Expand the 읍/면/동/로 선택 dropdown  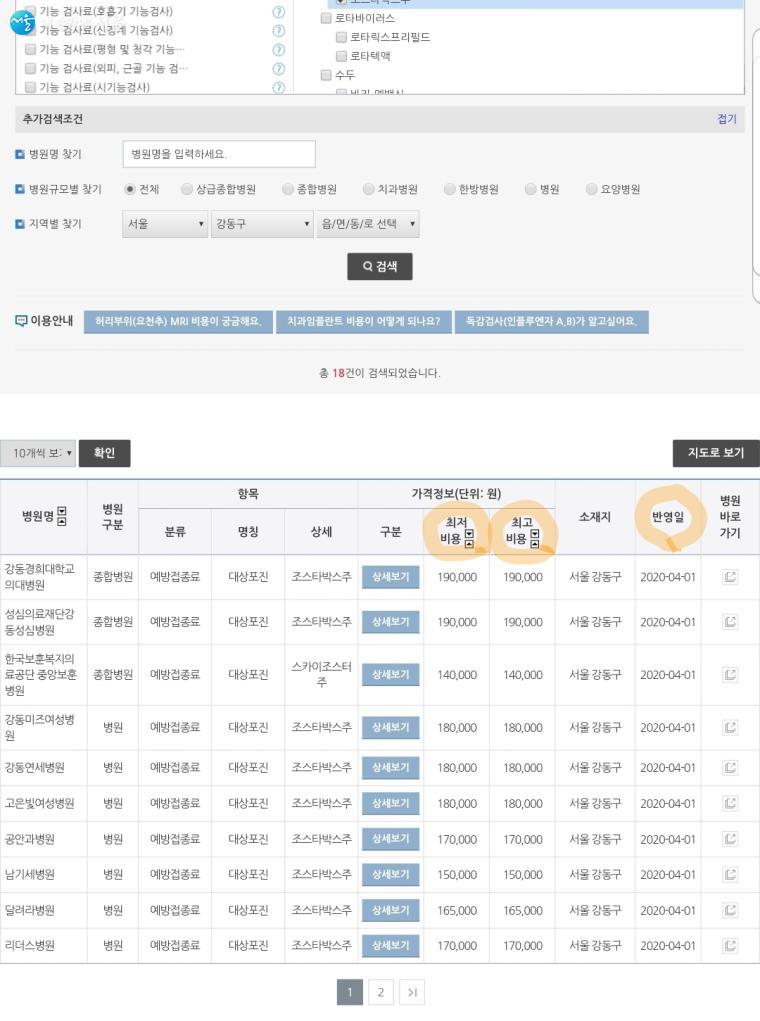tap(367, 224)
